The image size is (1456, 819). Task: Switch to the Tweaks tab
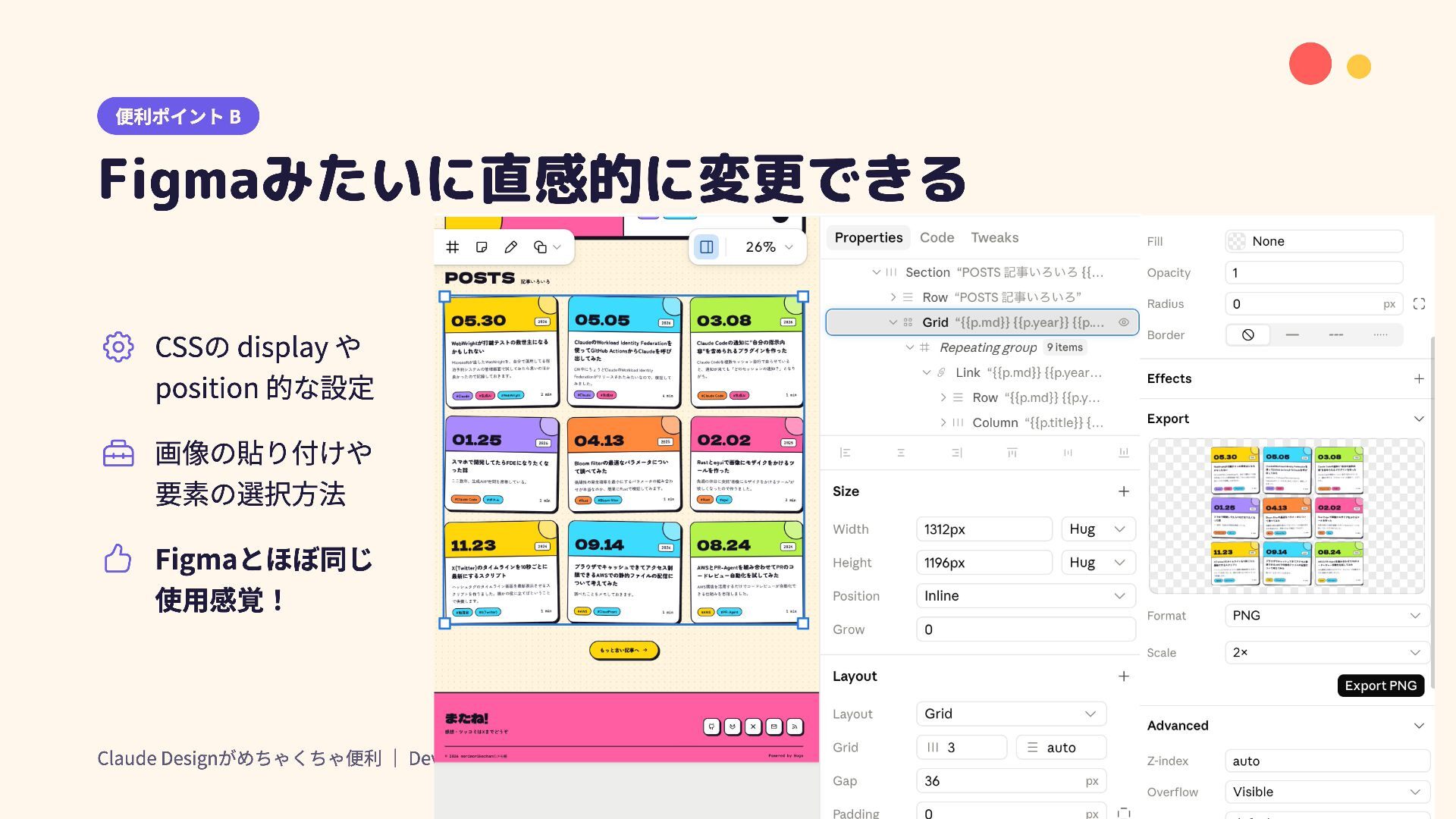pos(994,238)
